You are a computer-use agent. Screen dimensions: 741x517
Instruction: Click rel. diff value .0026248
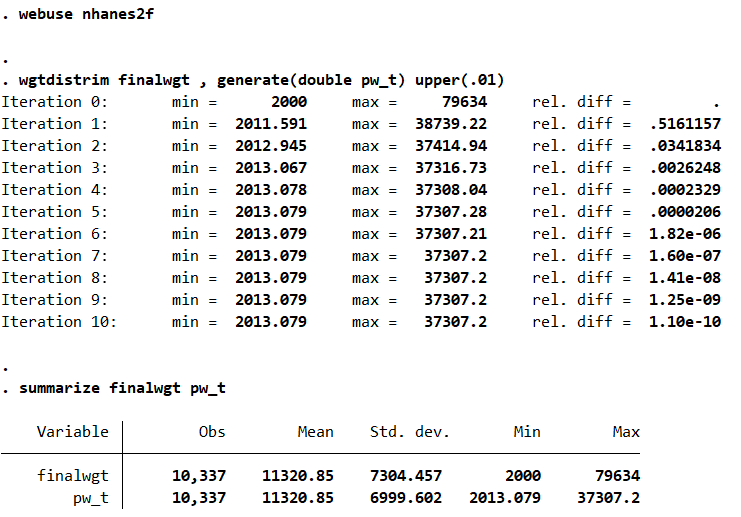click(x=685, y=168)
